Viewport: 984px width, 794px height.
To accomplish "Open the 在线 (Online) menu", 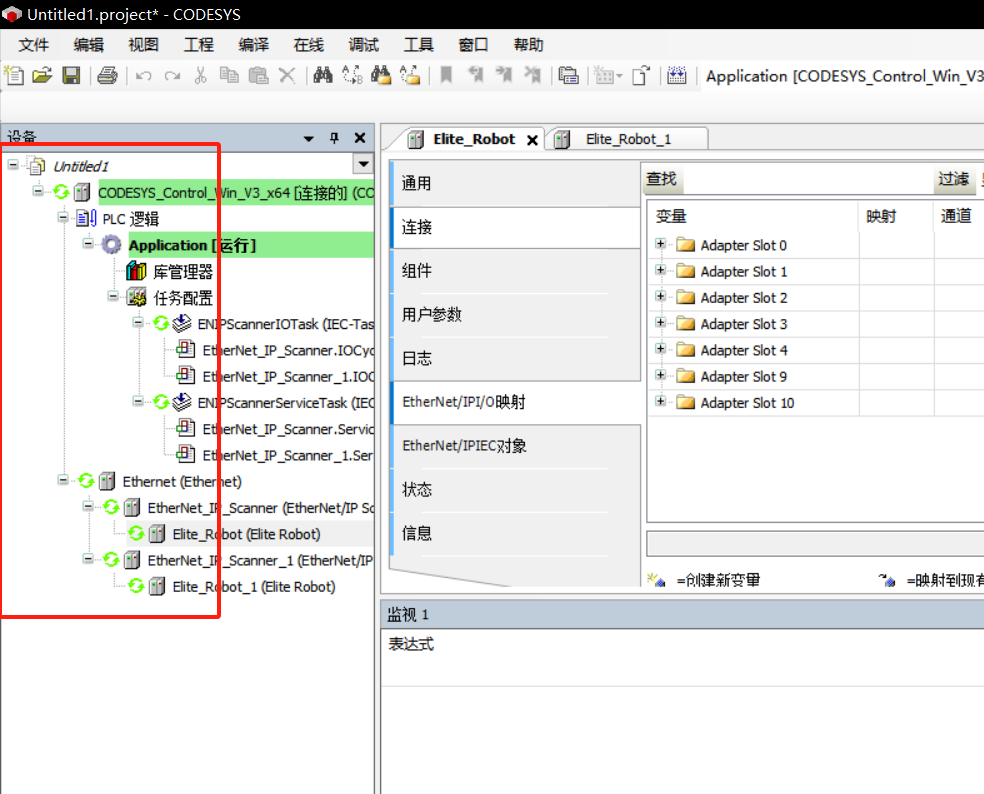I will pyautogui.click(x=308, y=45).
